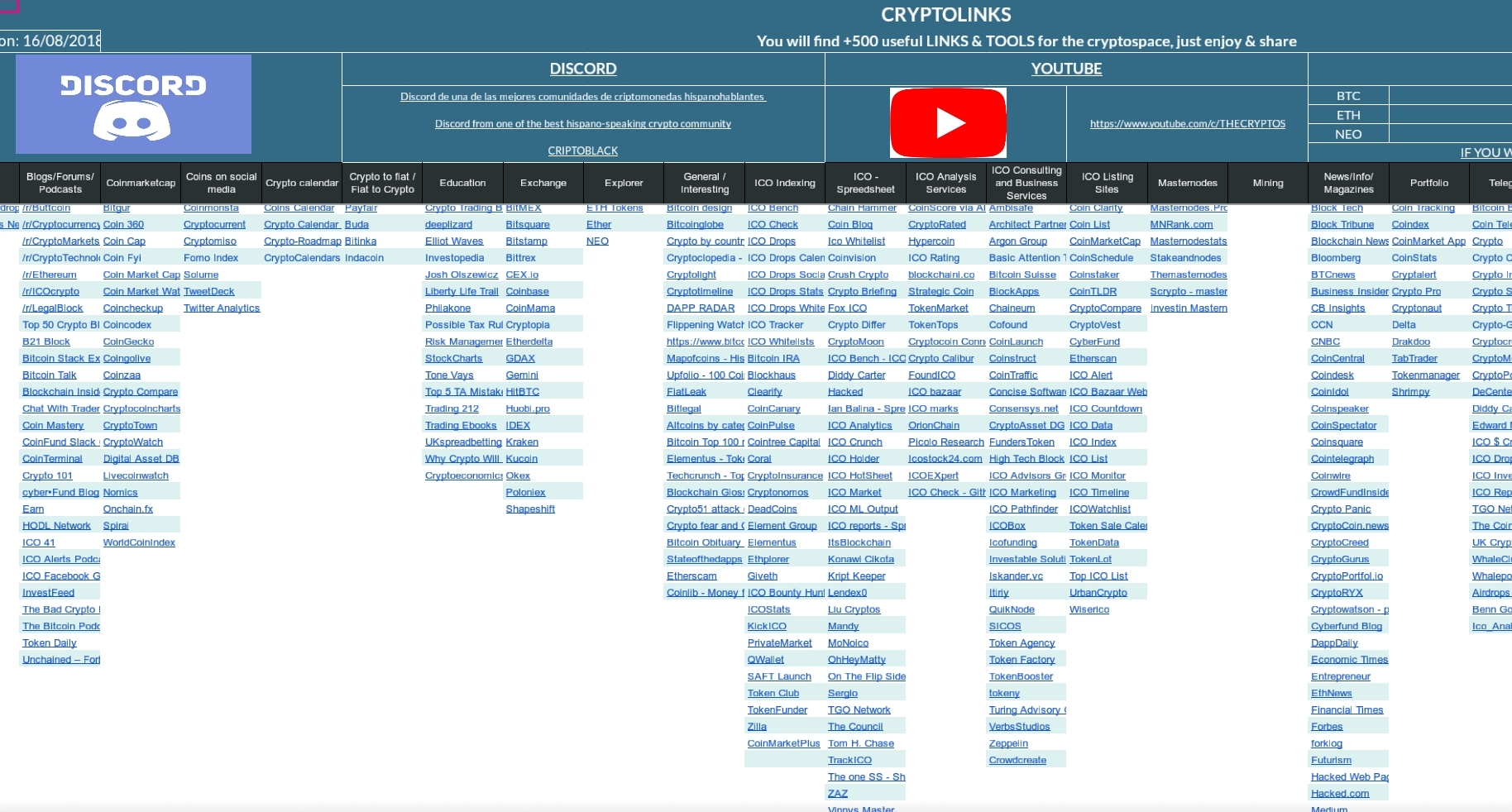Screen dimensions: 1512x812
Task: Open the Shapeshift link
Action: (x=530, y=509)
